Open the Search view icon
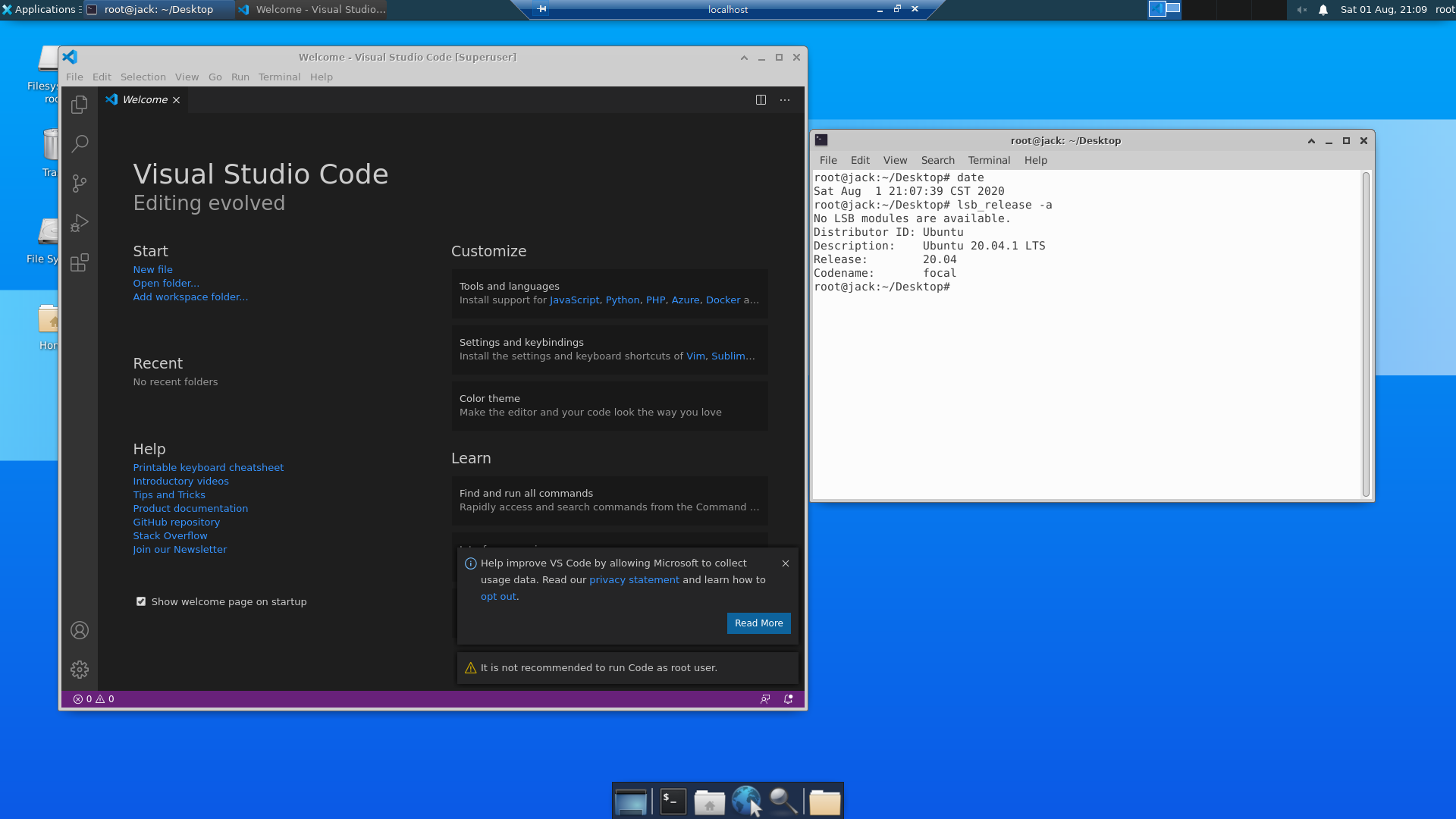This screenshot has width=1456, height=819. point(80,144)
